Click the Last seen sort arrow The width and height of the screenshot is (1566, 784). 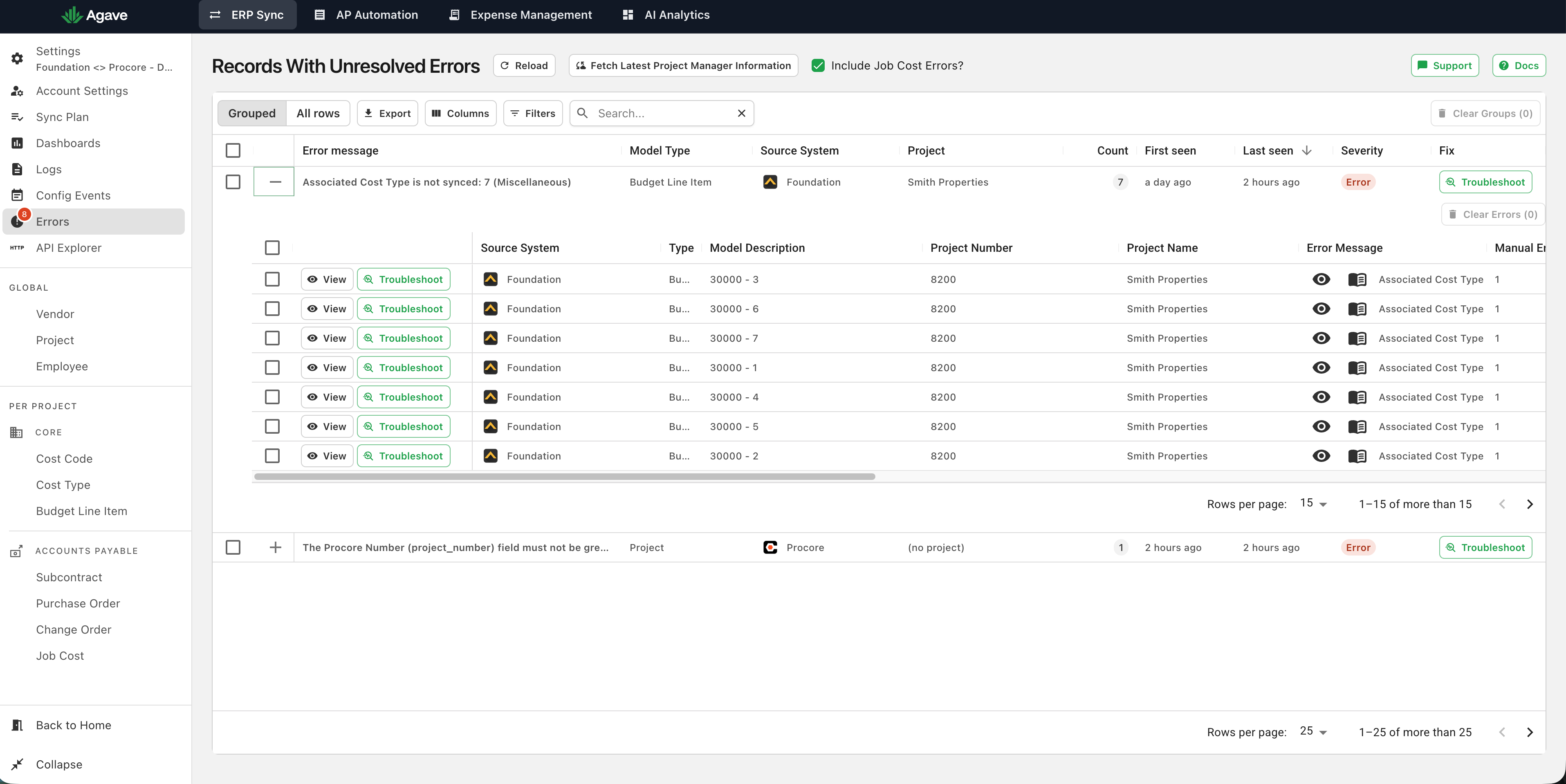(x=1306, y=150)
